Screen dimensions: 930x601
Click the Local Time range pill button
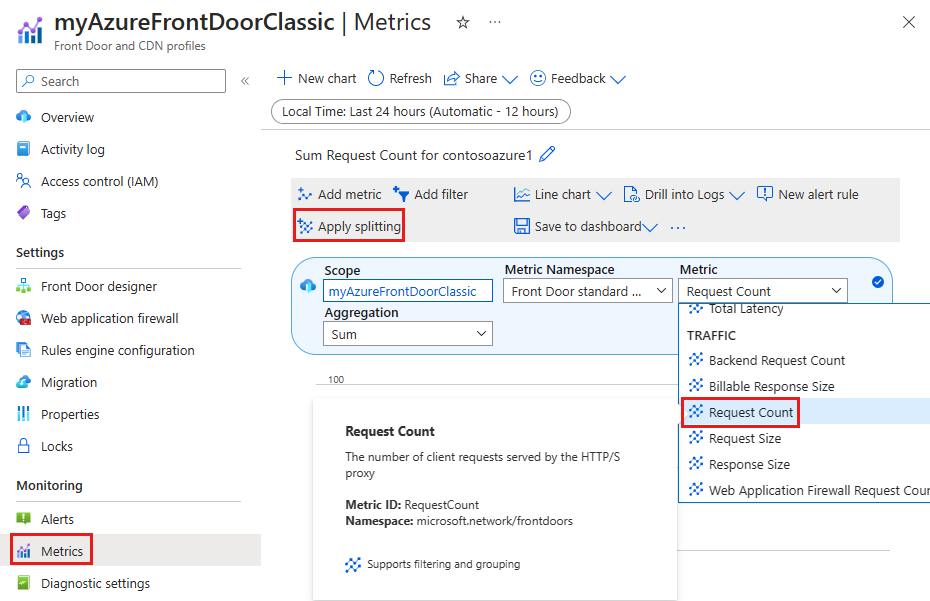[421, 112]
